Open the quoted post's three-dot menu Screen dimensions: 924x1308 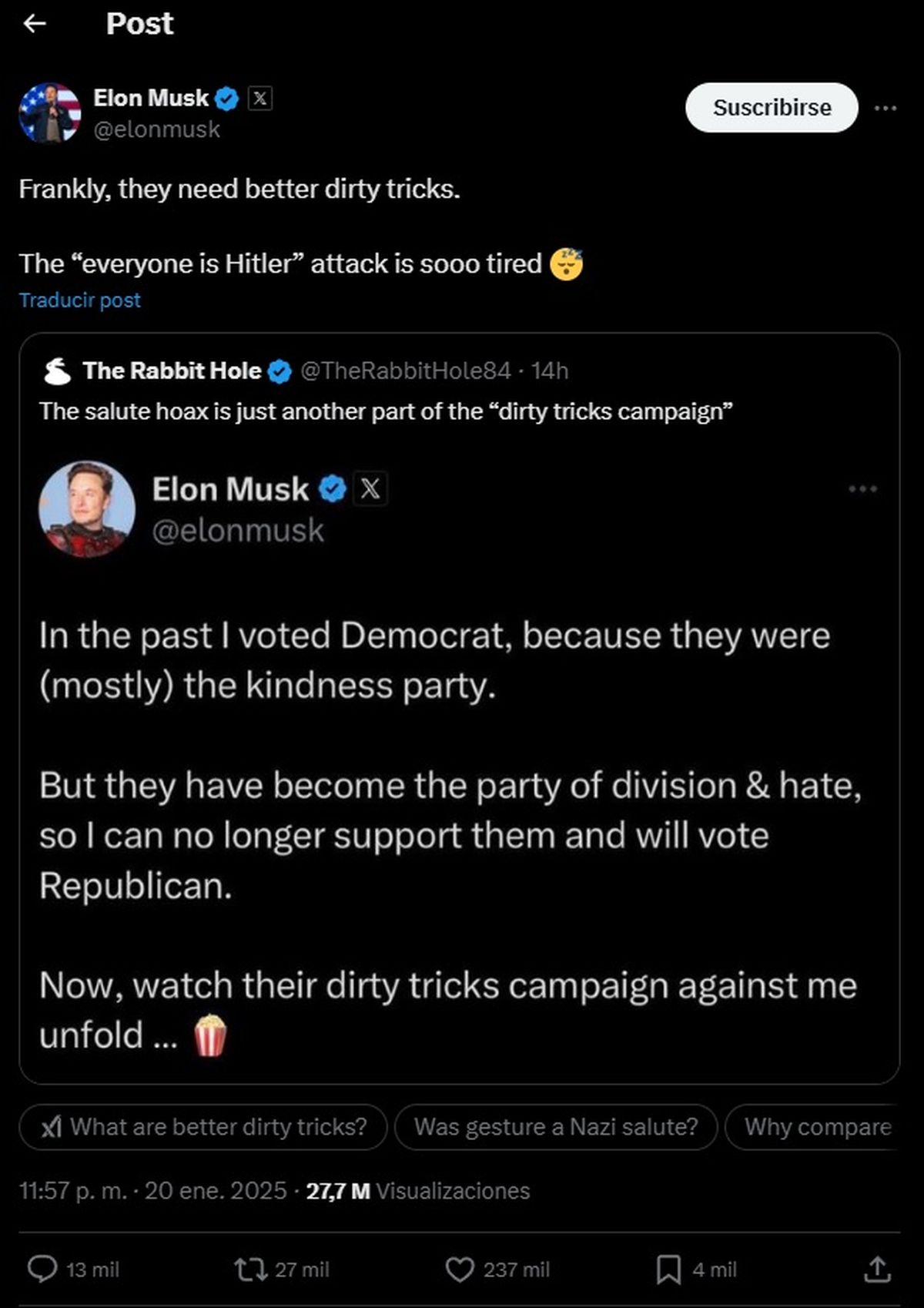[x=862, y=489]
